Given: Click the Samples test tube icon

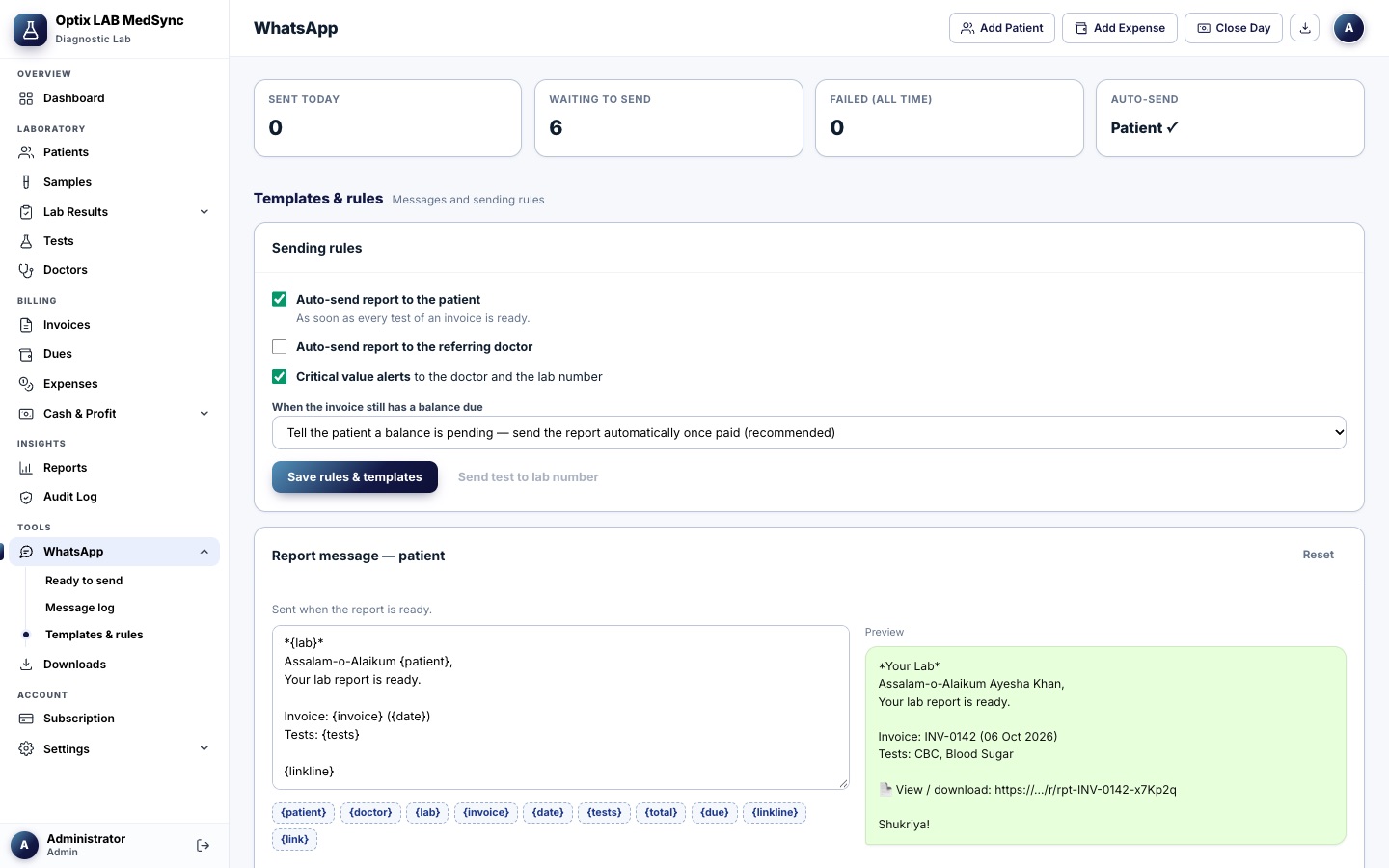Looking at the screenshot, I should (26, 182).
